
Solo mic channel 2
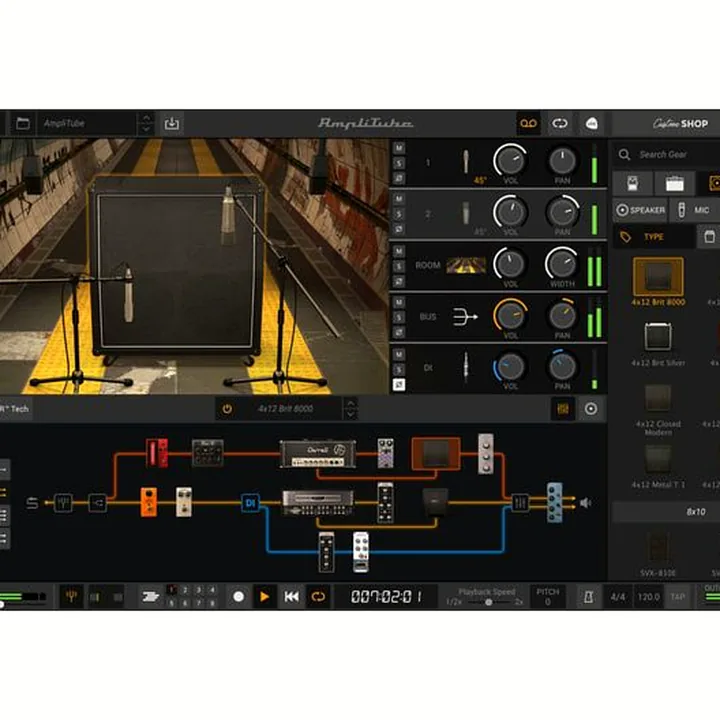point(399,214)
